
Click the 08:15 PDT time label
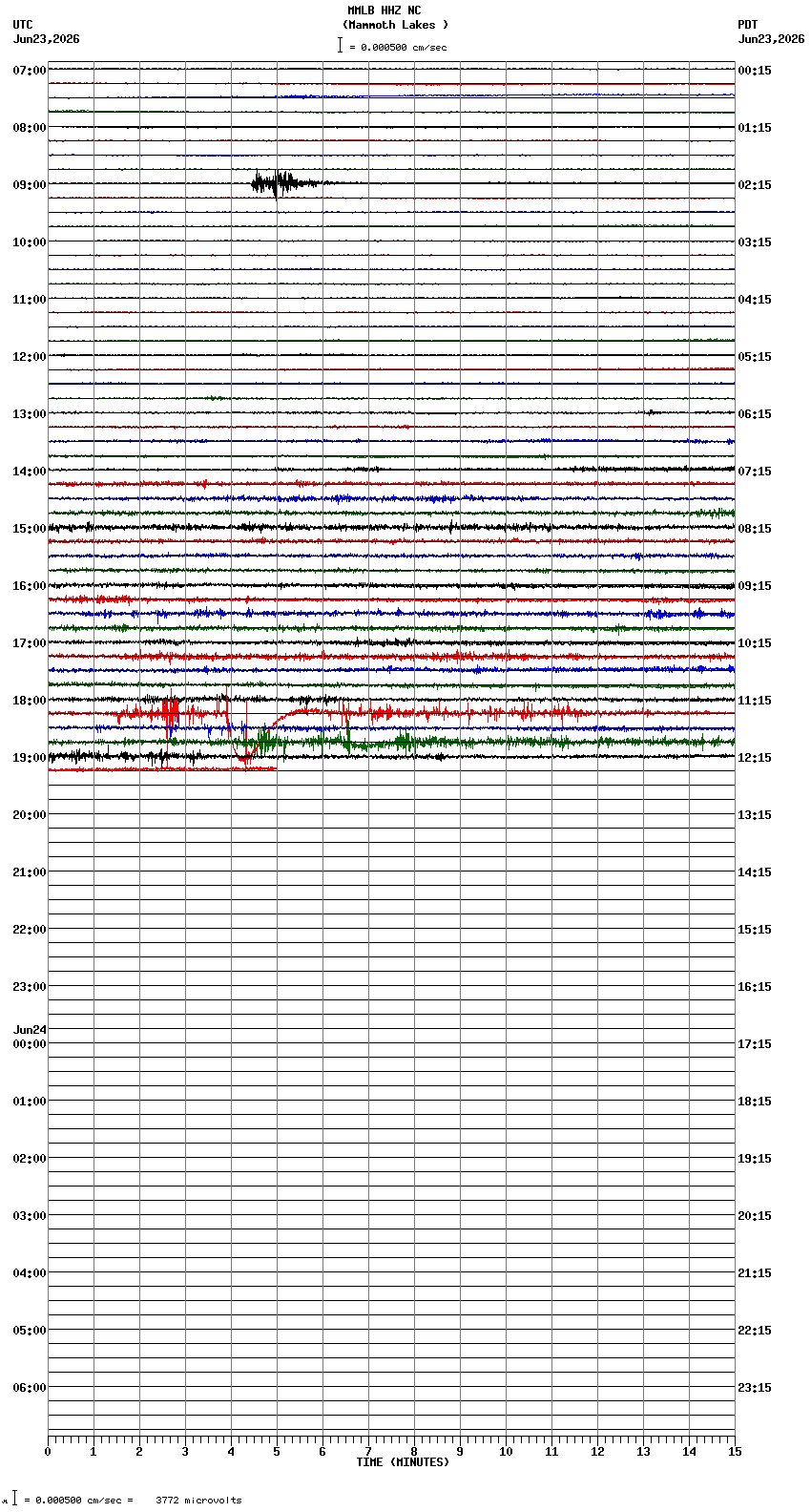pos(755,529)
